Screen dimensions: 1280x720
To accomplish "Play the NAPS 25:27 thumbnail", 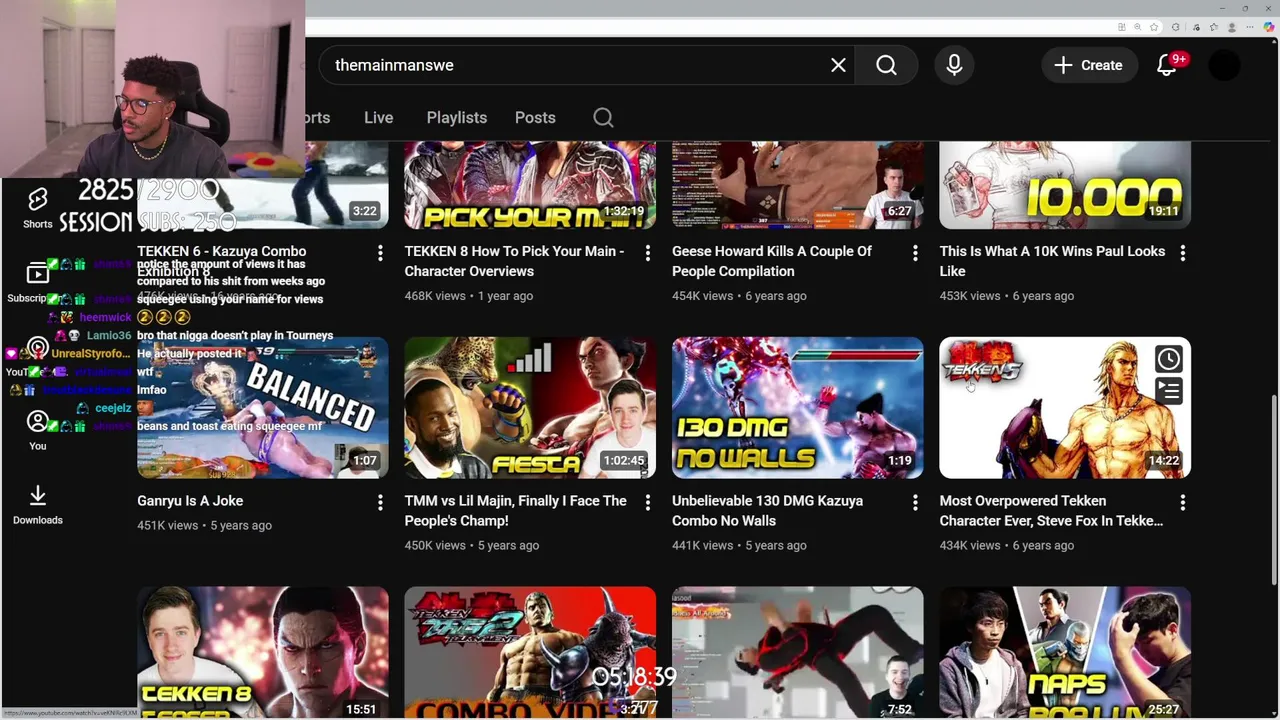I will coord(1065,652).
